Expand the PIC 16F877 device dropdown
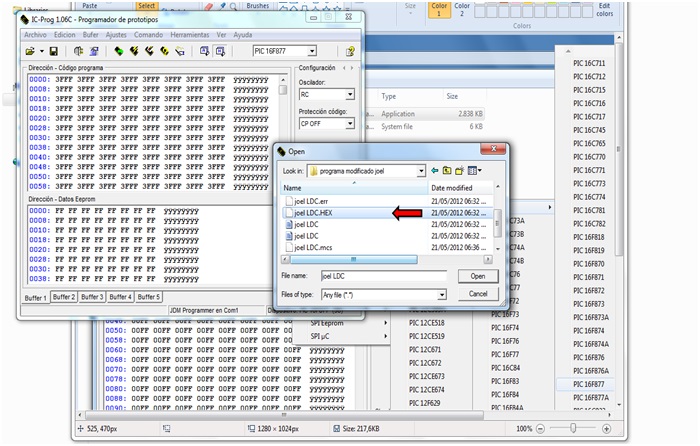Viewport: 700px width, 446px height. 311,51
